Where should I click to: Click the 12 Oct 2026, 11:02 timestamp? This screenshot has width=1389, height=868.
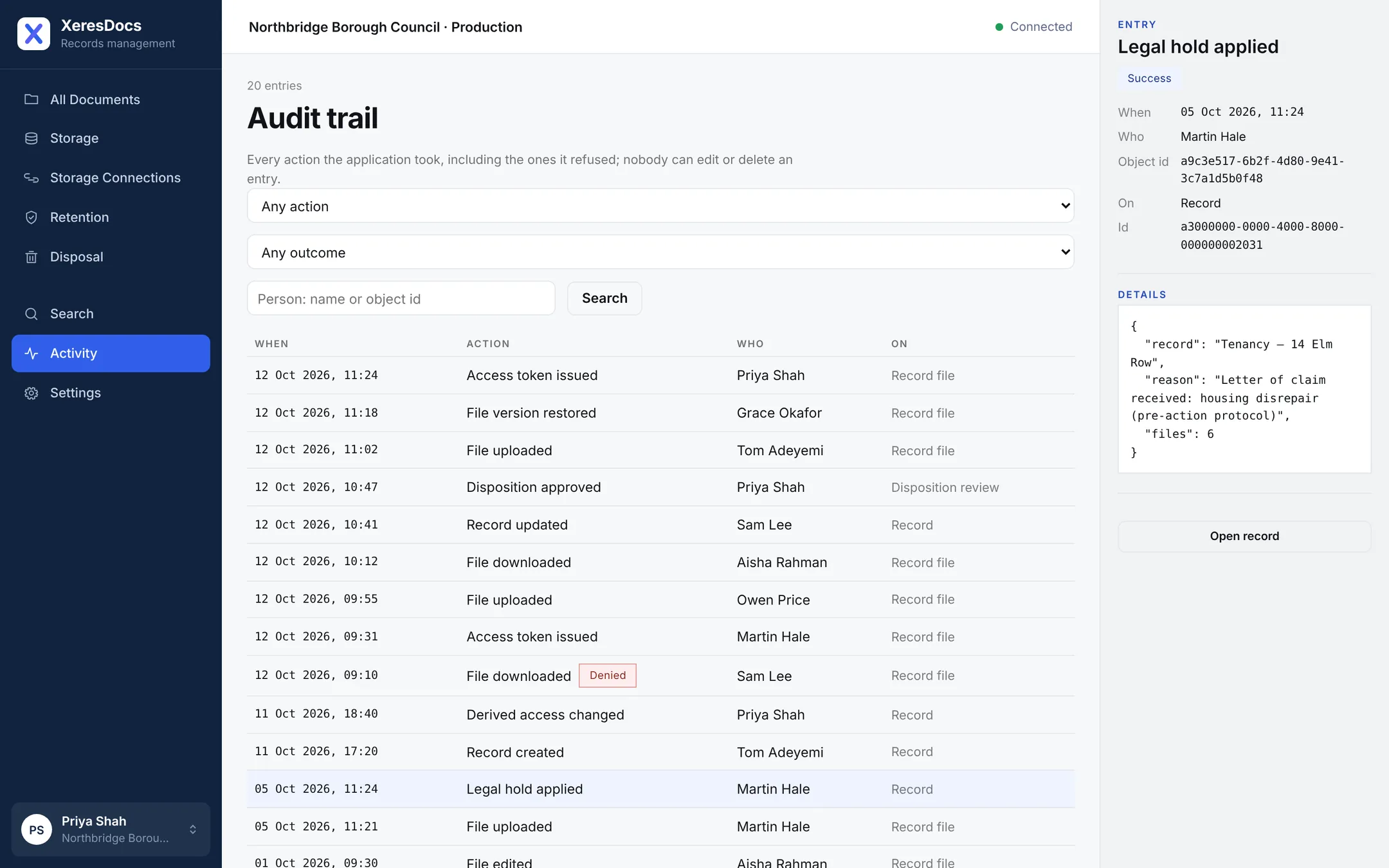(316, 449)
